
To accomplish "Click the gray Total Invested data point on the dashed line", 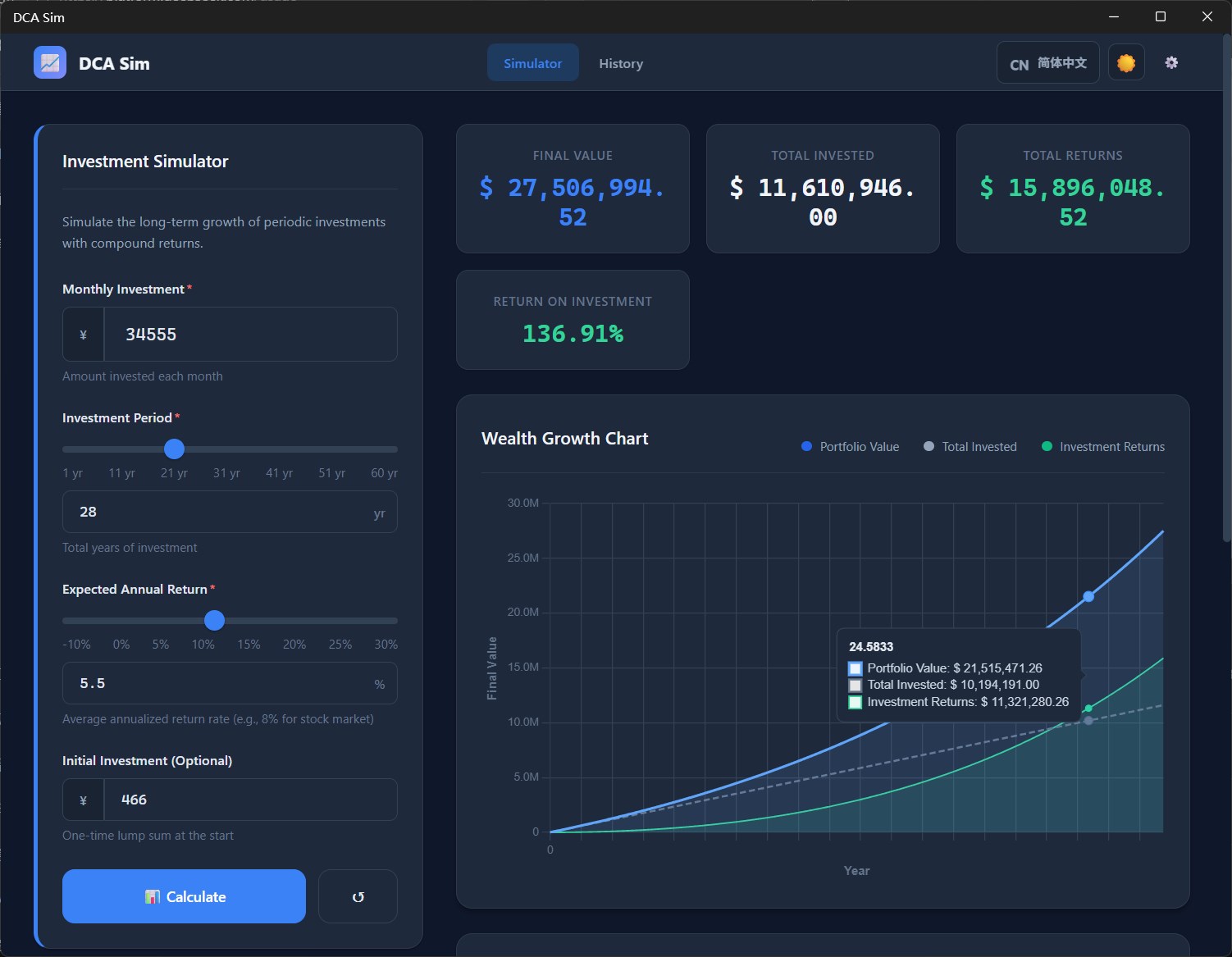I will (x=1088, y=721).
